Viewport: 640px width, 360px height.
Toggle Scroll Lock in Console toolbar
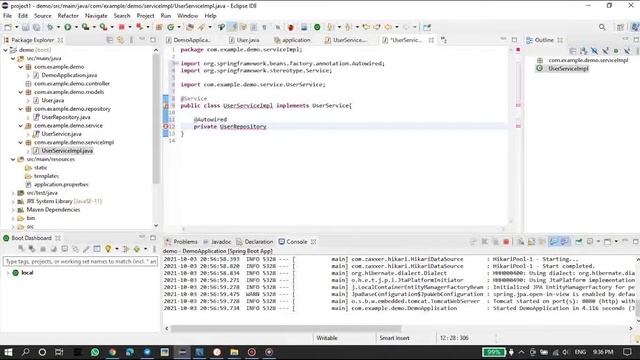[x=531, y=242]
